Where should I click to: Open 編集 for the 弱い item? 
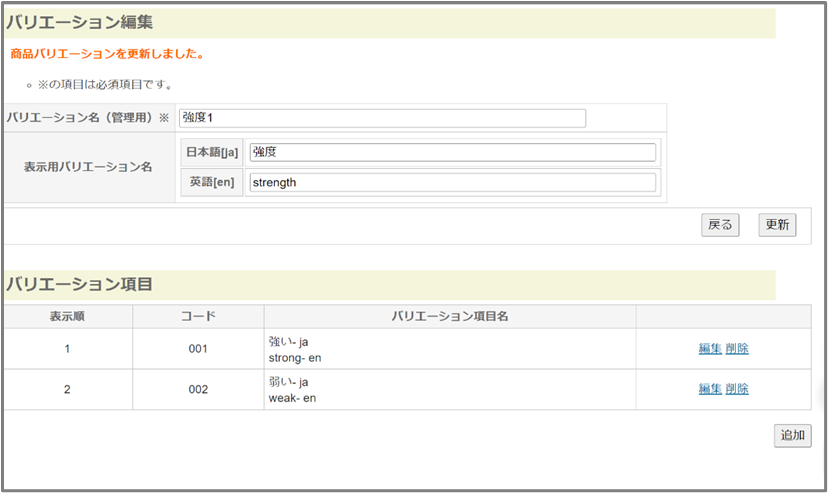click(x=710, y=389)
